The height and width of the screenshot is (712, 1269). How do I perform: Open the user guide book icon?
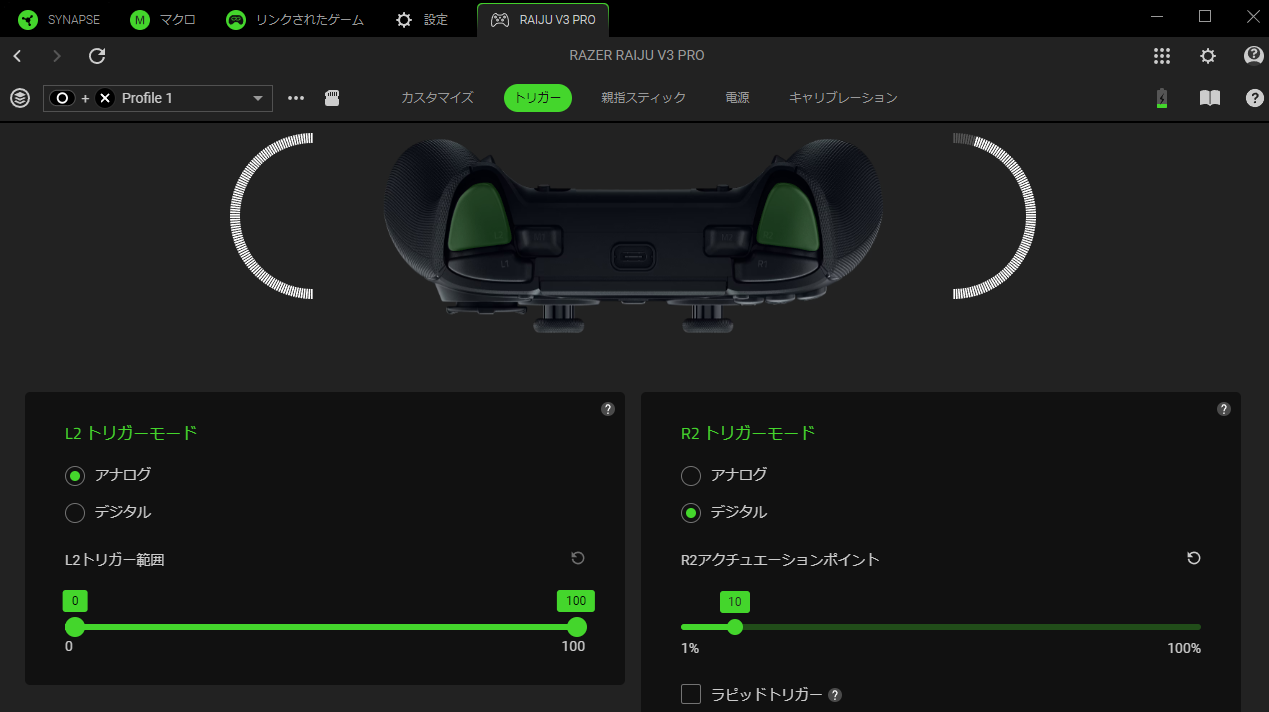coord(1210,98)
